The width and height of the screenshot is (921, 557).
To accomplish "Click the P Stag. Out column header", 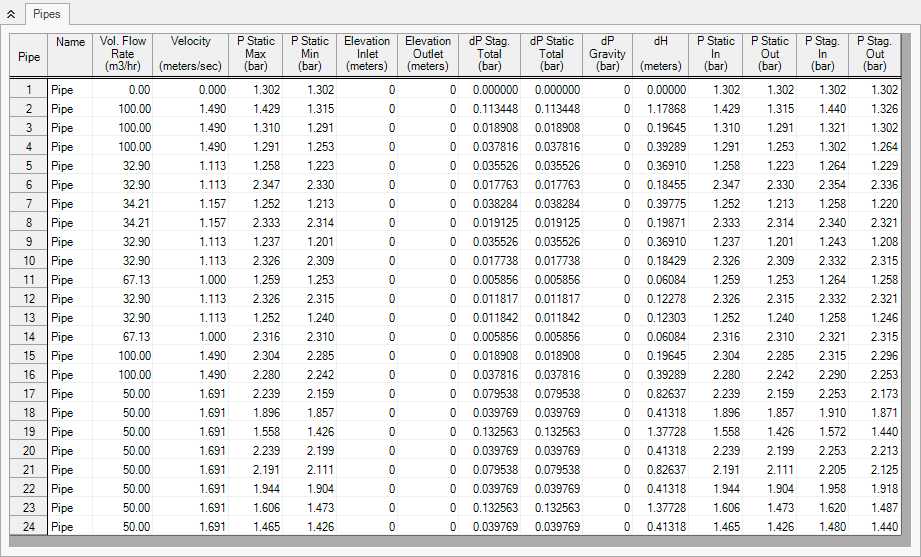I will click(x=876, y=54).
